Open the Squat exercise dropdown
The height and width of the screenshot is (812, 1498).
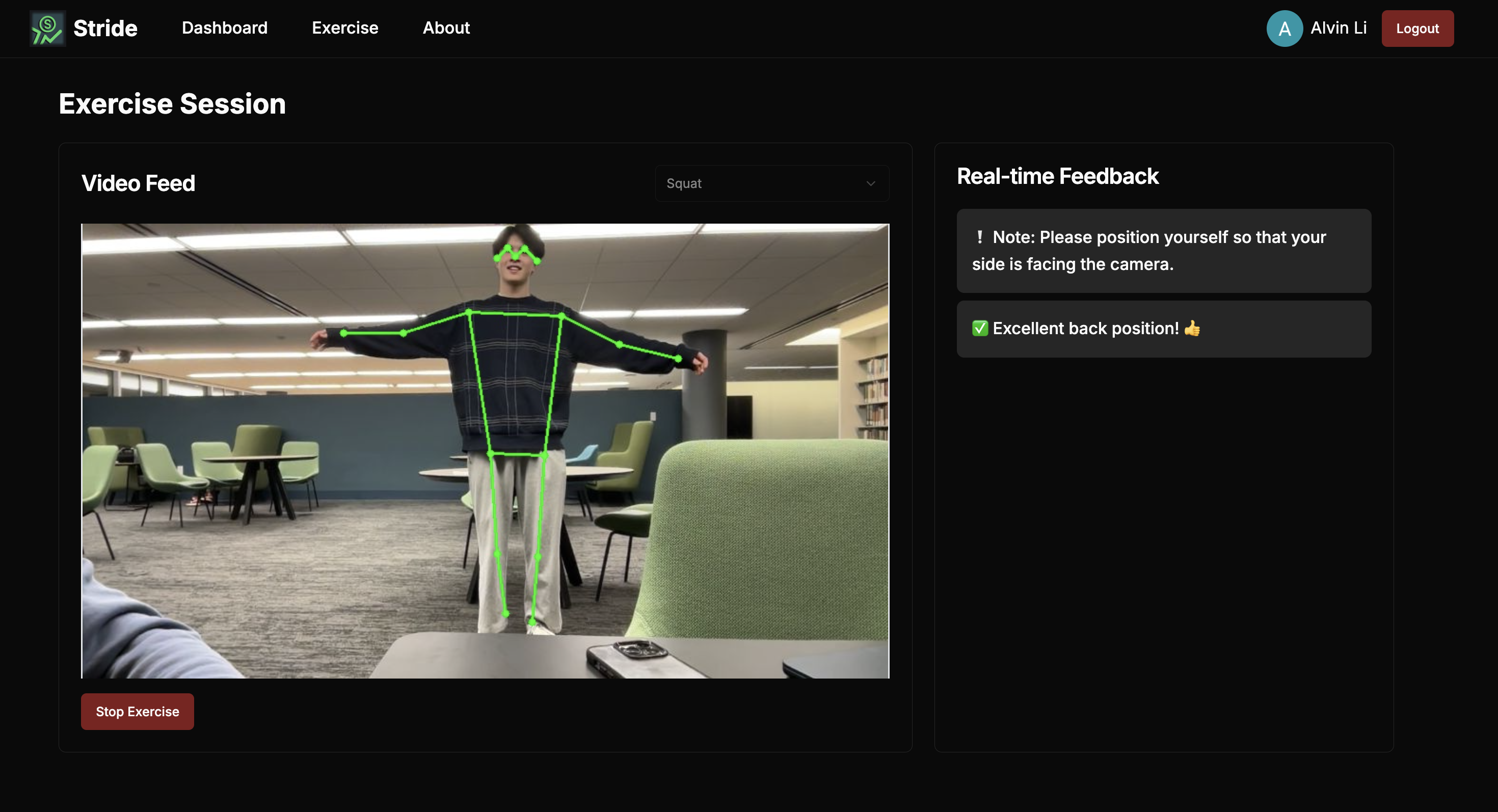point(771,184)
